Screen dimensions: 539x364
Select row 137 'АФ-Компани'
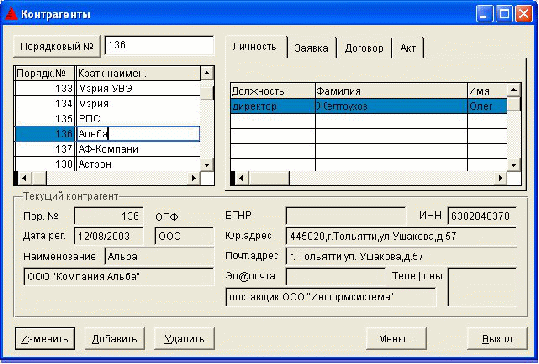pos(108,149)
